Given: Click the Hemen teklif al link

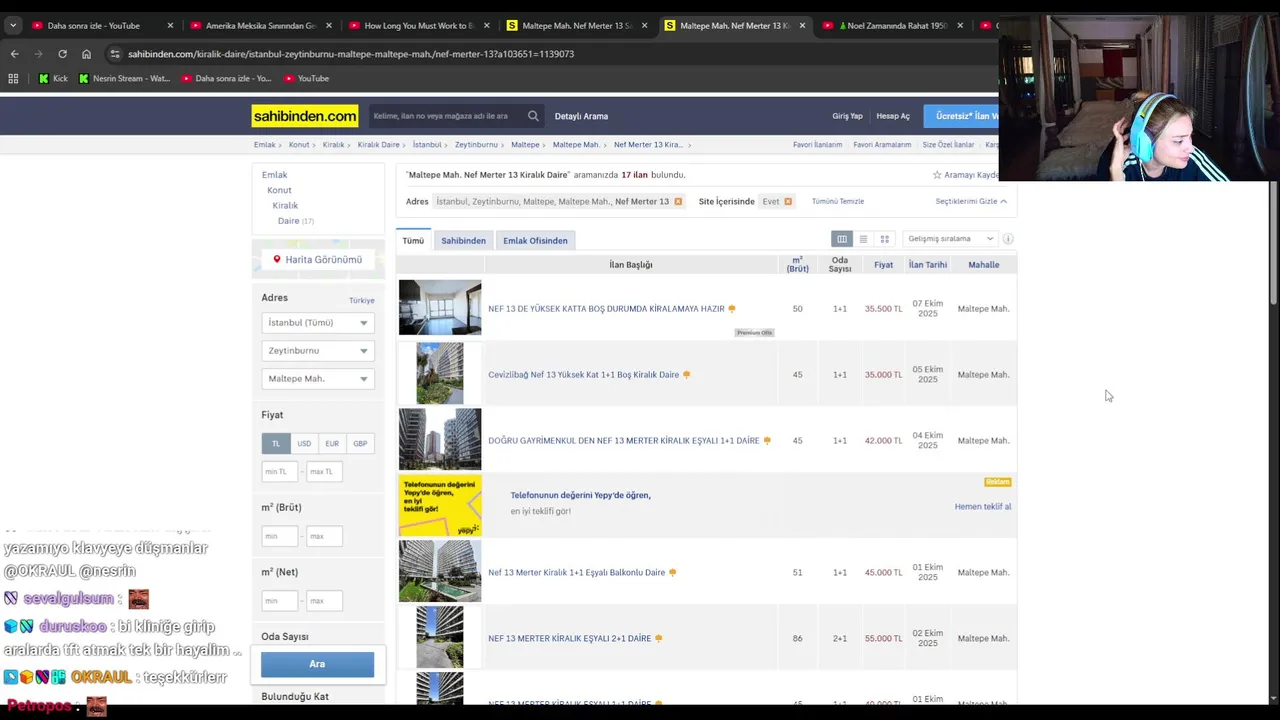Looking at the screenshot, I should click(983, 507).
